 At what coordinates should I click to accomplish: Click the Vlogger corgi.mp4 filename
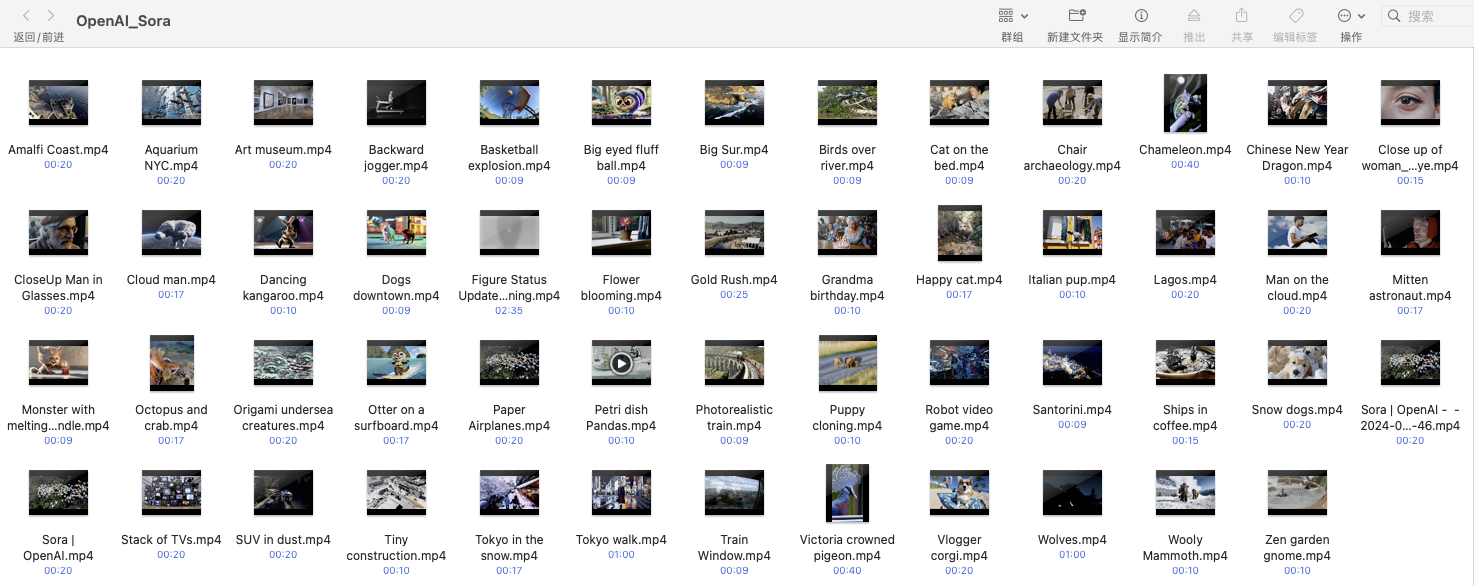(x=959, y=548)
